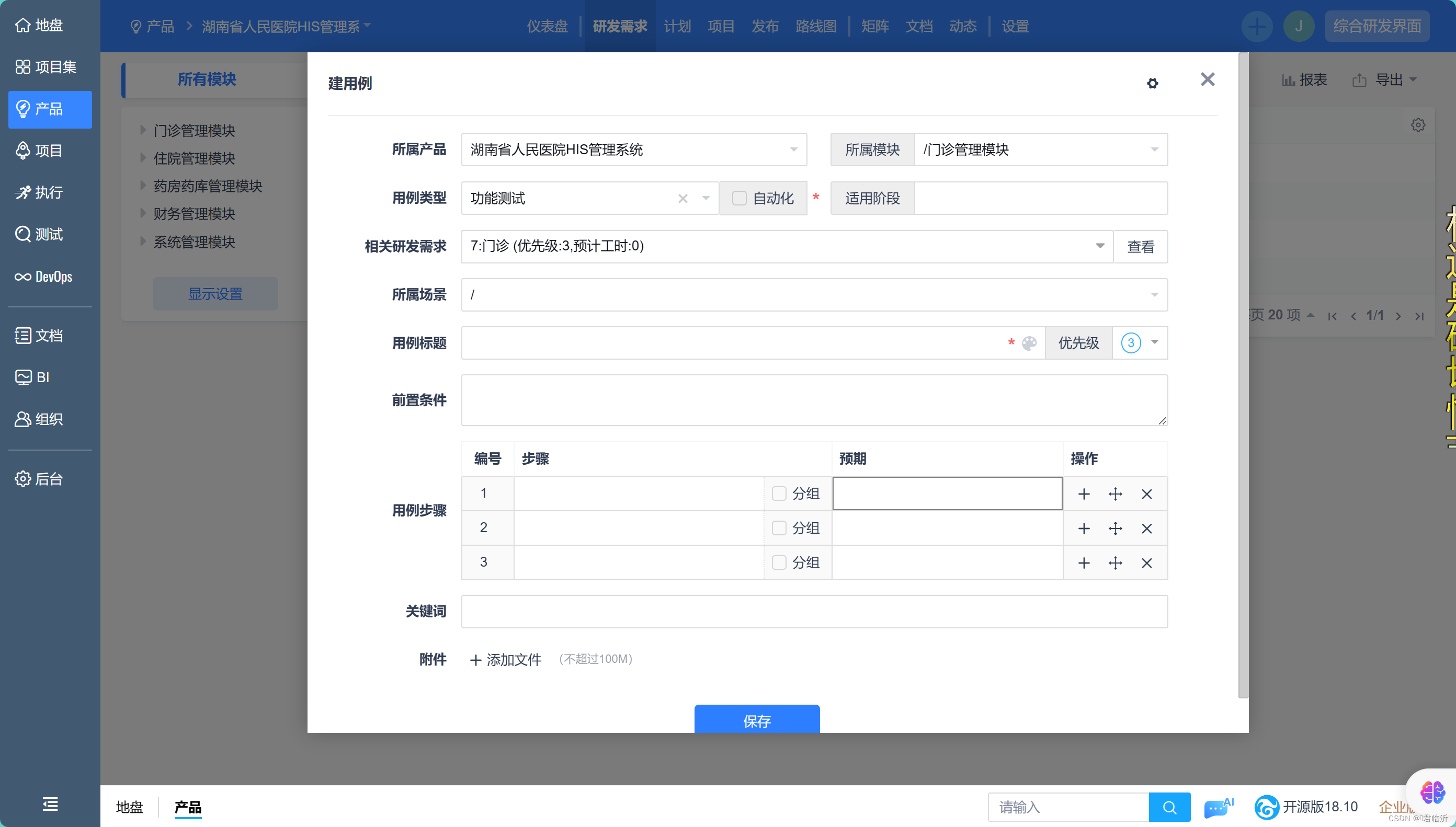The width and height of the screenshot is (1456, 827).
Task: Check the 分组 box for step 3
Action: tap(779, 562)
